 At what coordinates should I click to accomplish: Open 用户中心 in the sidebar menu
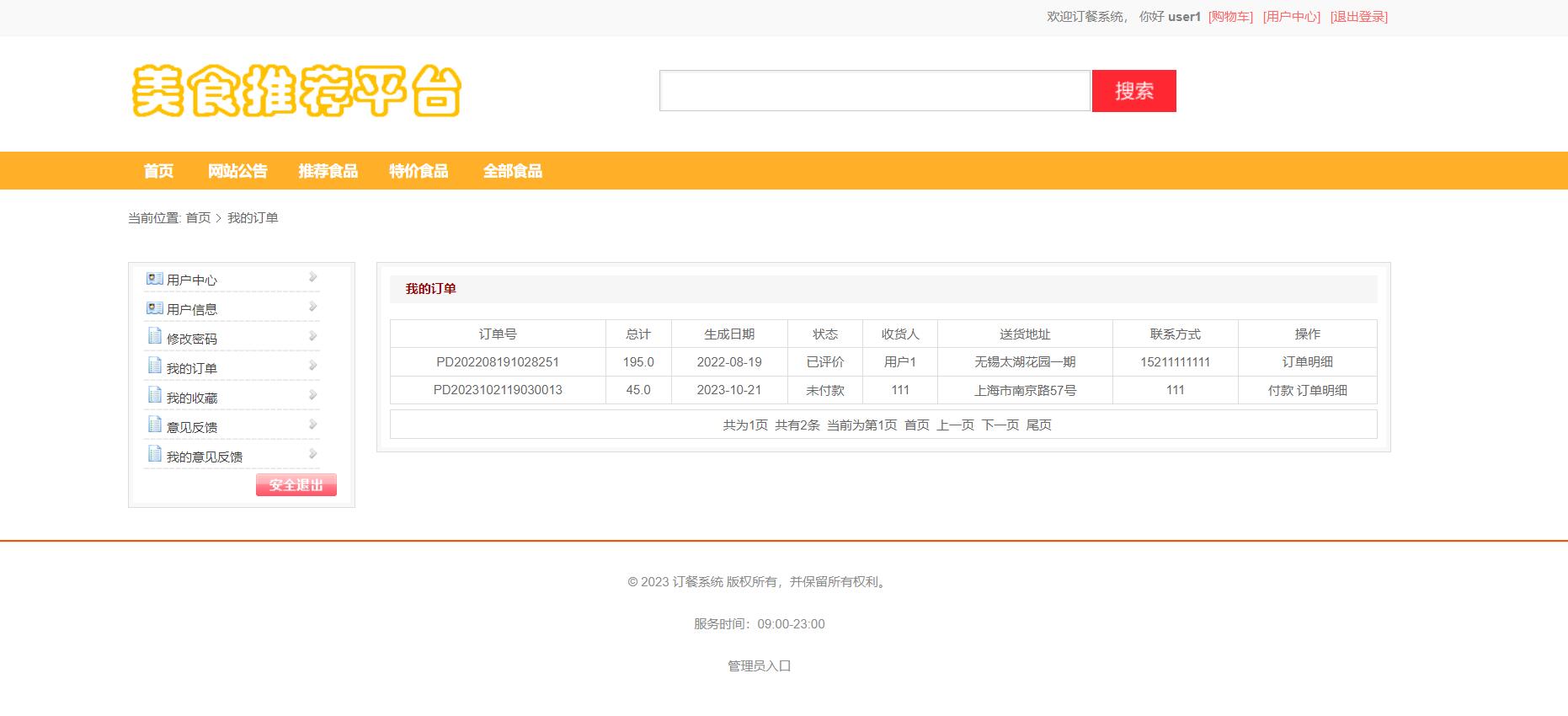(192, 280)
